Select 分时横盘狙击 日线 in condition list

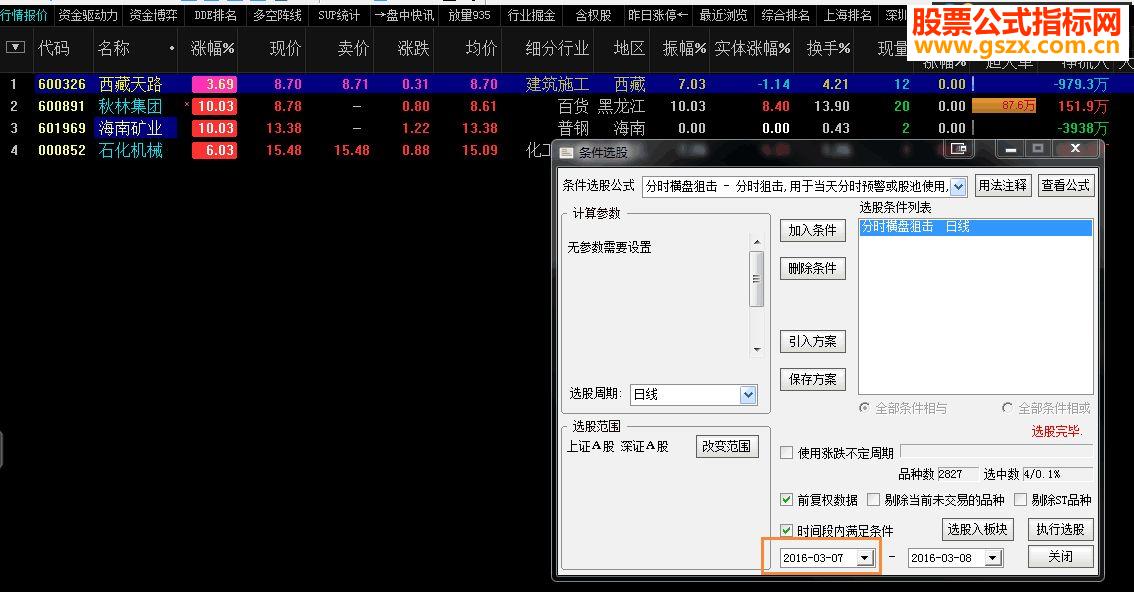[x=976, y=227]
